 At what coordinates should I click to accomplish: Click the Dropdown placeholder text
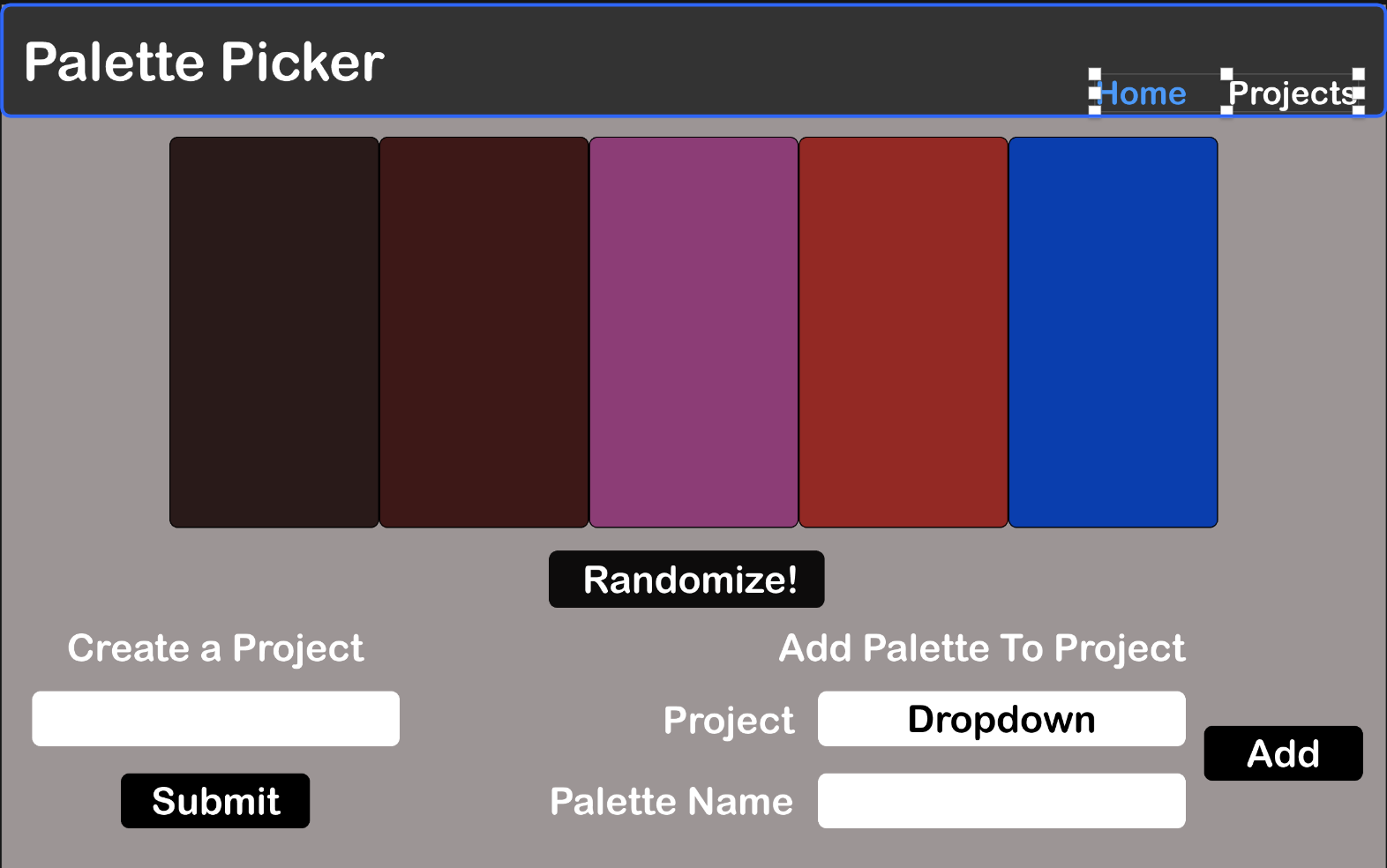(1001, 719)
